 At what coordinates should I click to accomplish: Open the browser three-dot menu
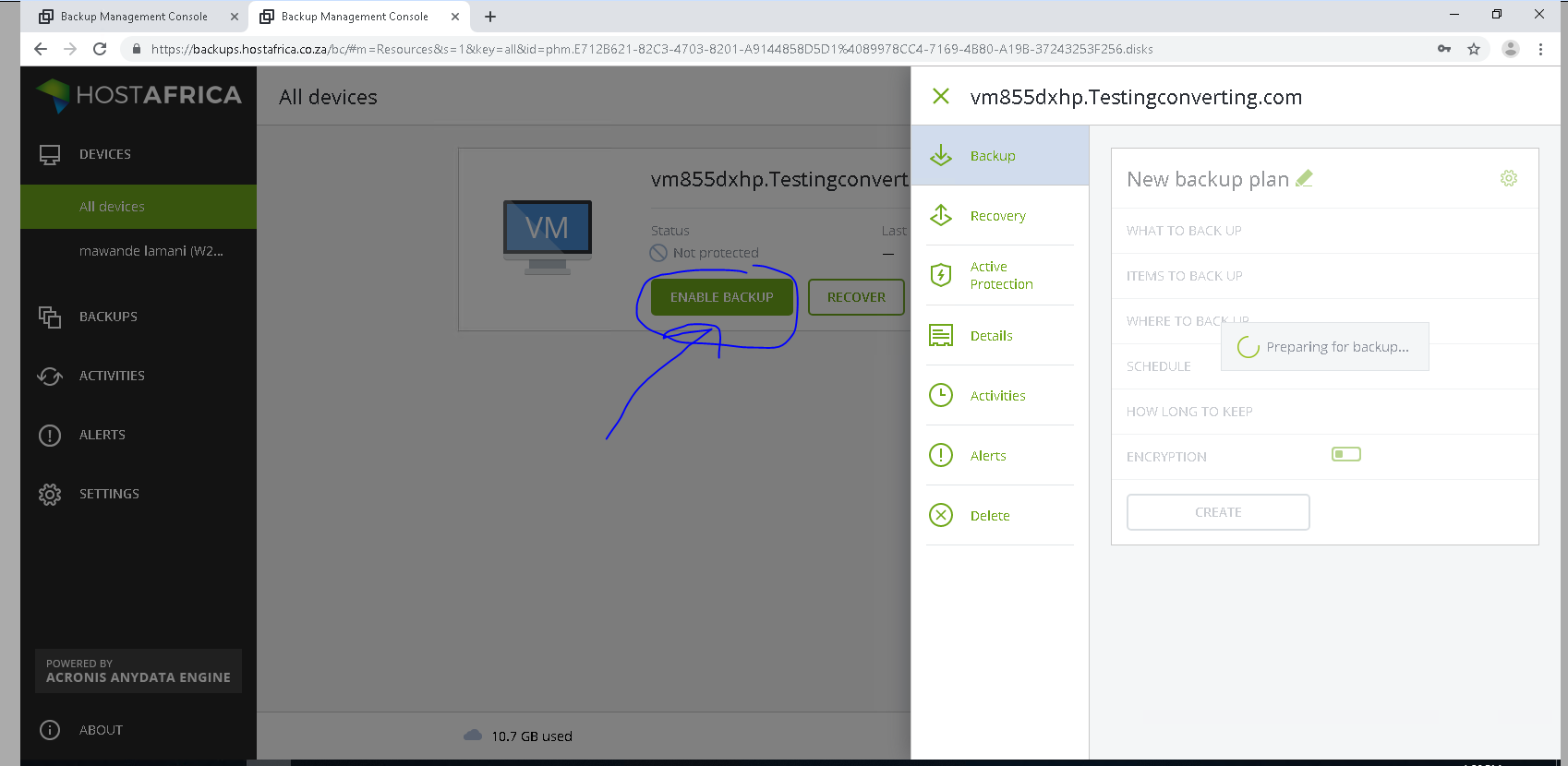pos(1540,49)
